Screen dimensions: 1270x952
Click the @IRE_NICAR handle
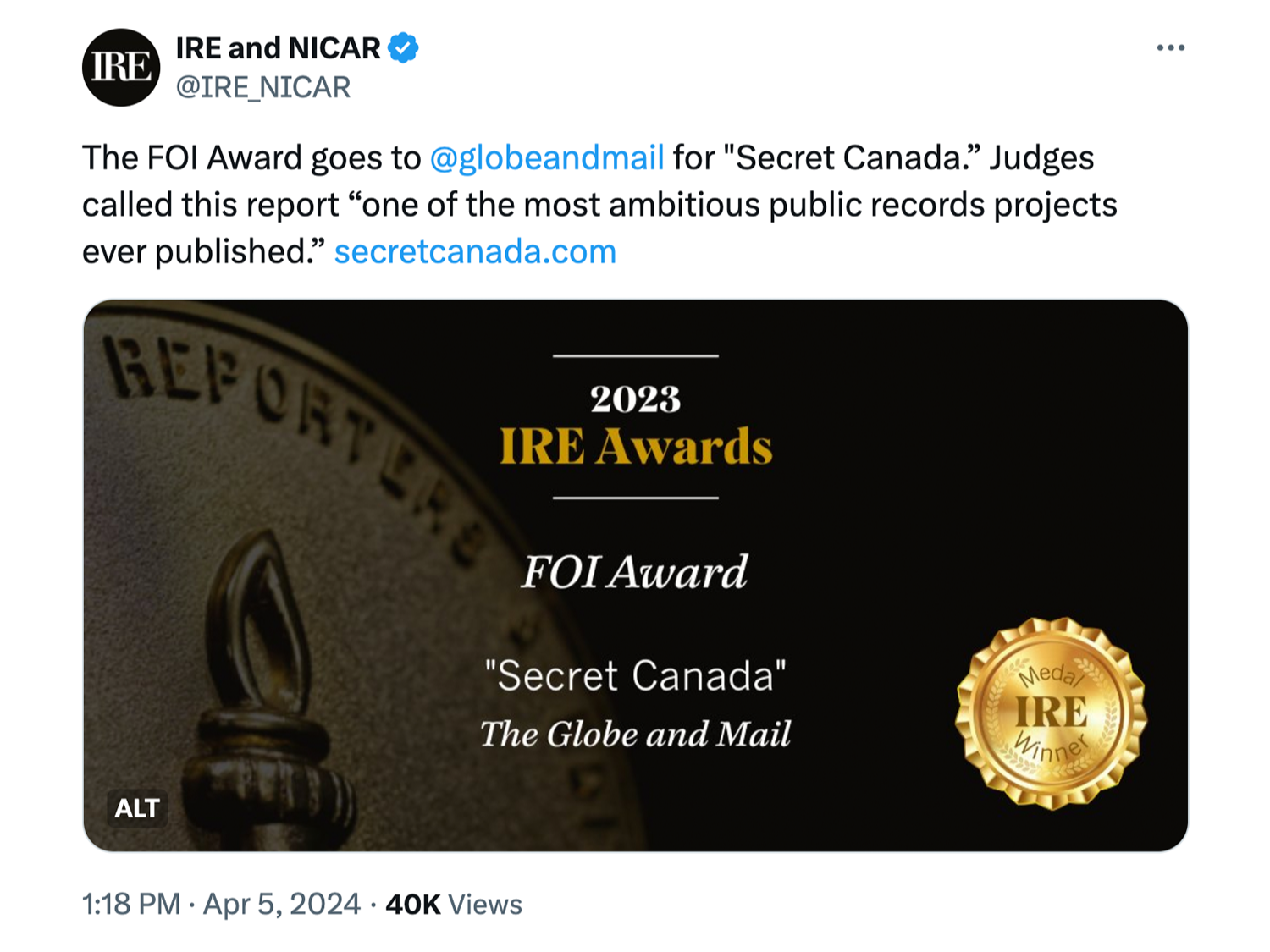click(263, 87)
